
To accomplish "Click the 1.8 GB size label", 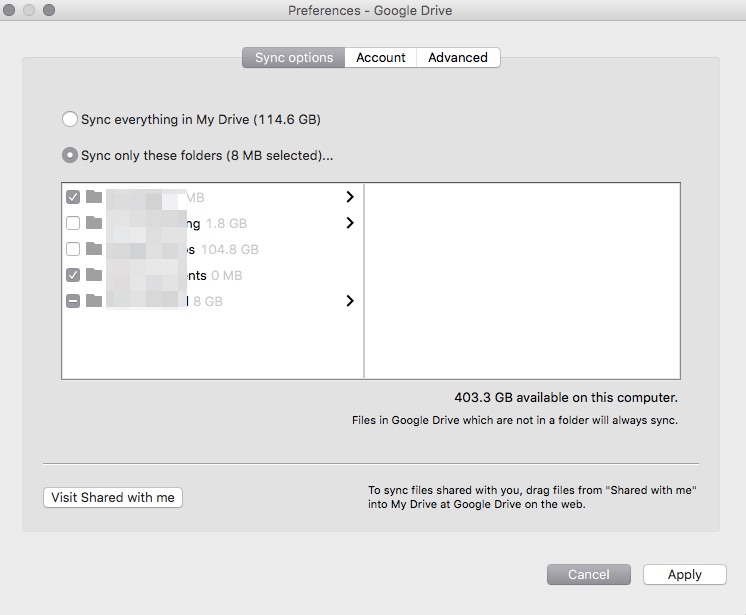I will point(226,224).
